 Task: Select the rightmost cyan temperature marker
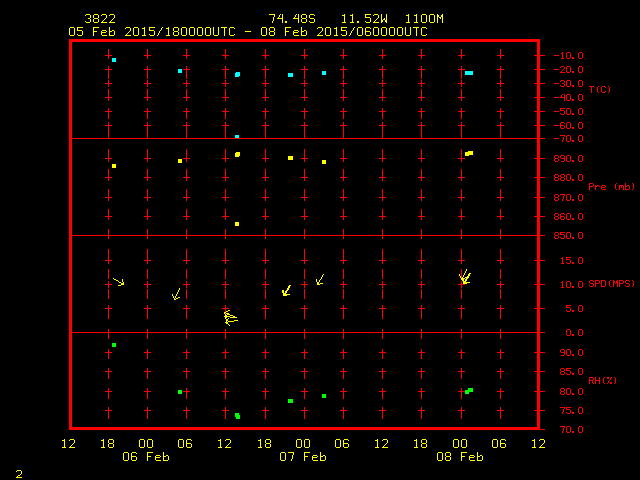point(469,73)
